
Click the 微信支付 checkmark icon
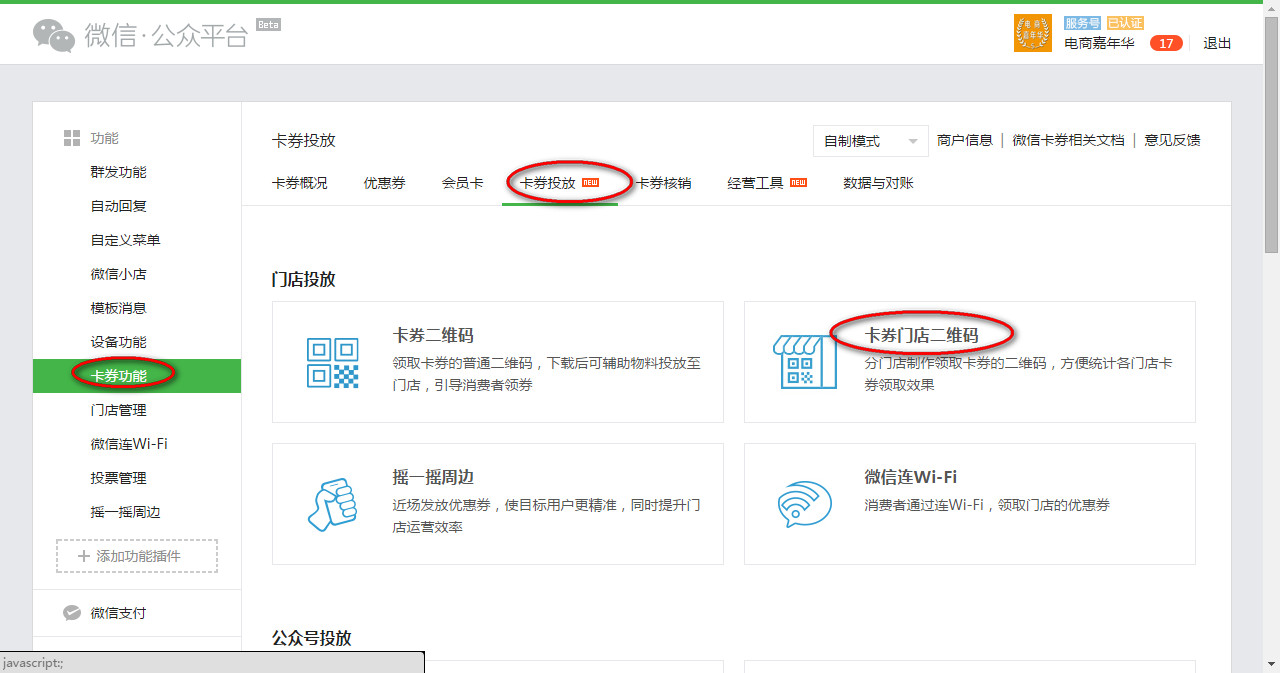pyautogui.click(x=72, y=613)
